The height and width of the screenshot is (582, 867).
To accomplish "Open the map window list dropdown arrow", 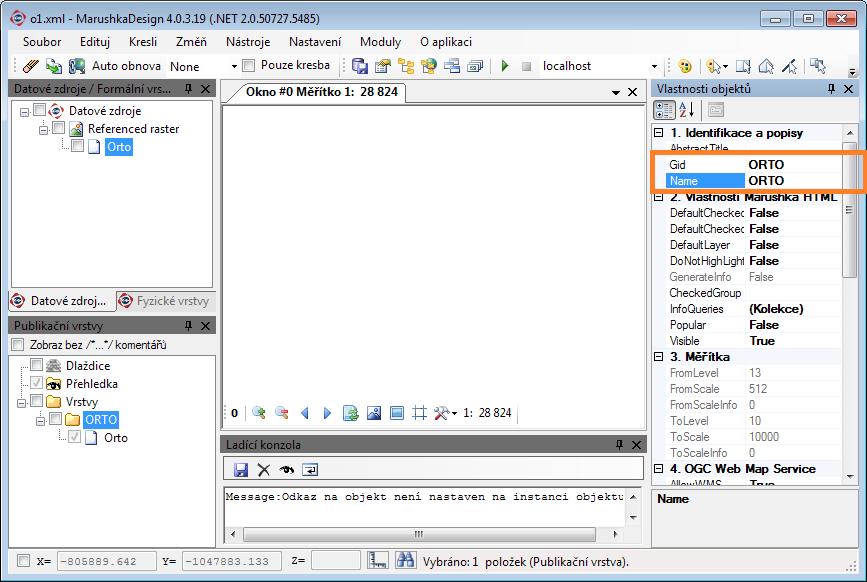I will (615, 92).
